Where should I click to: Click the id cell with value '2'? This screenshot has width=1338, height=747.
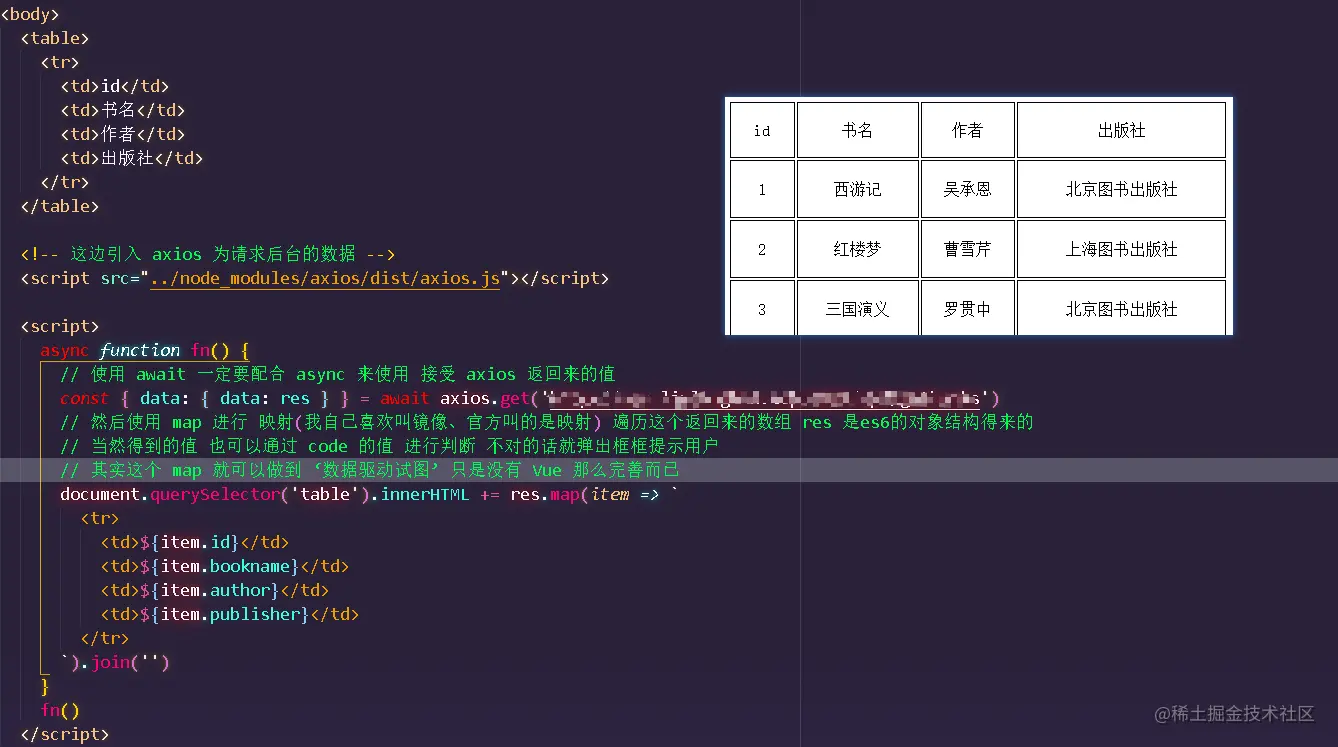762,249
